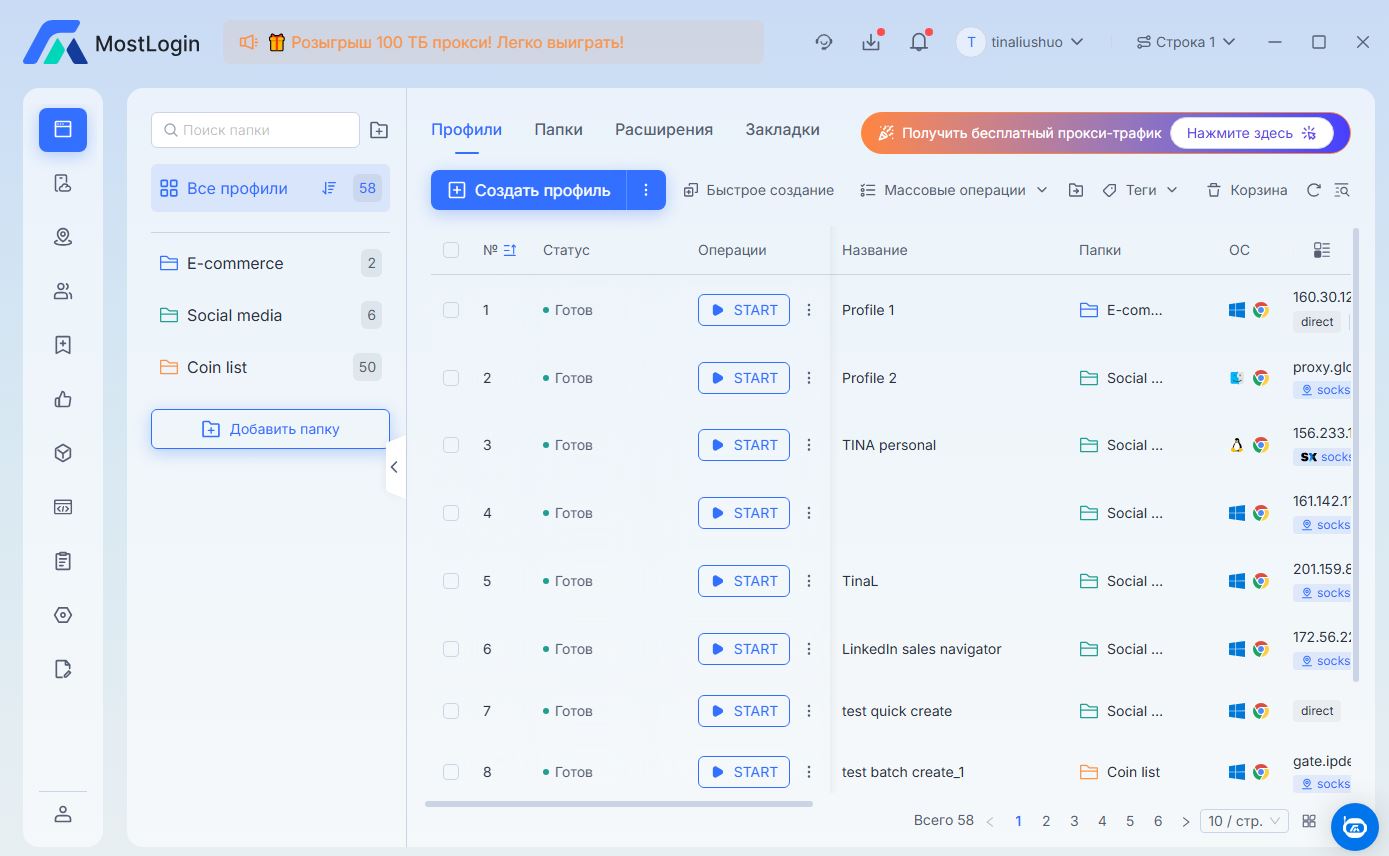This screenshot has width=1389, height=856.
Task: Open the account icon at sidebar bottom
Action: pos(63,814)
